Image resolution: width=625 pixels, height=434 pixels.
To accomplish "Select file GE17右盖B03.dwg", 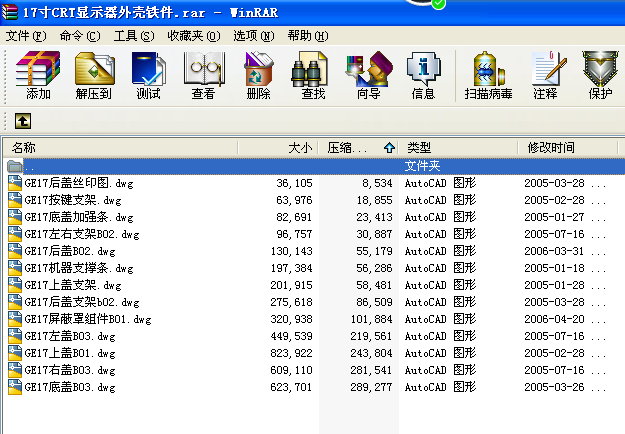I will (70, 370).
